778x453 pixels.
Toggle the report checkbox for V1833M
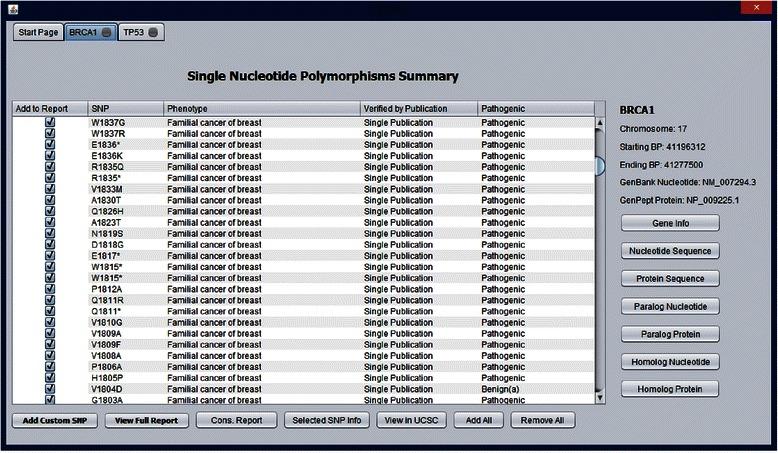tap(50, 188)
